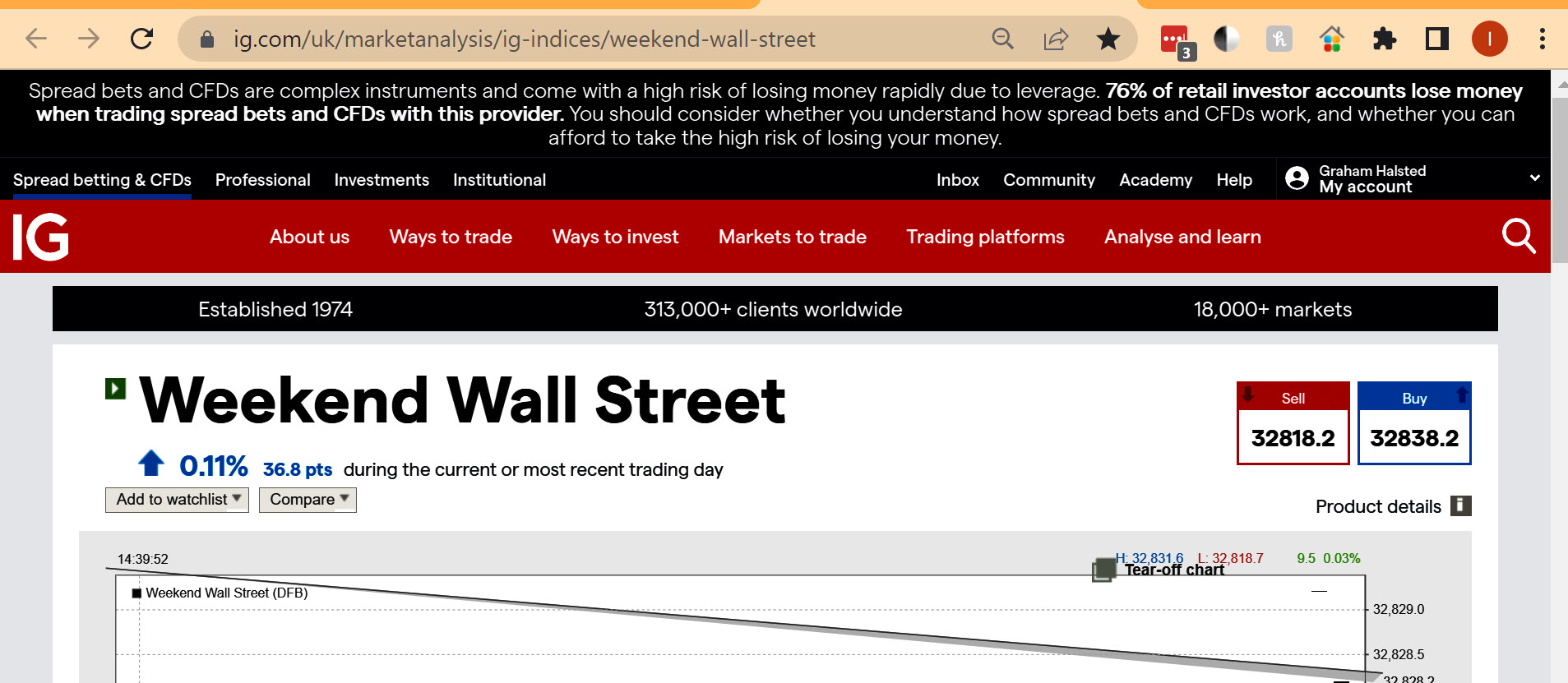Click the 313,000+ clients worldwide text
1568x683 pixels.
tap(773, 309)
